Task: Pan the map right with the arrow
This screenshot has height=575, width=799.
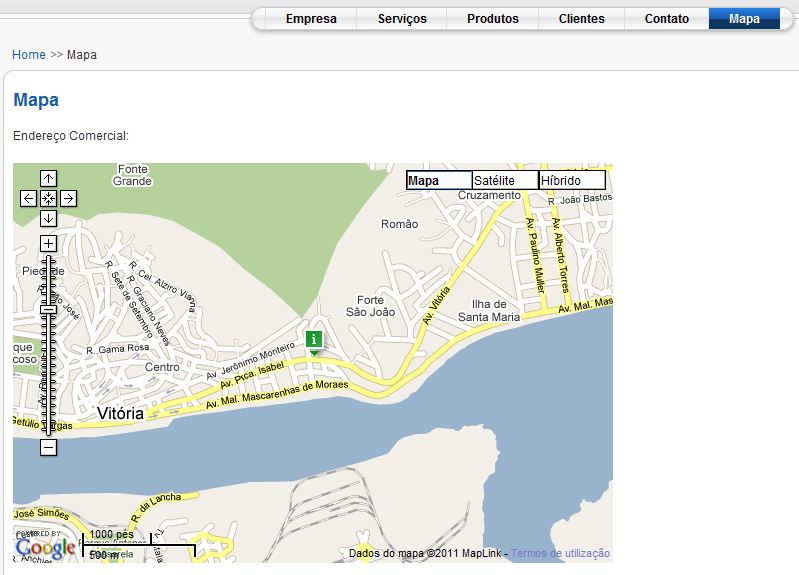Action: click(x=68, y=198)
